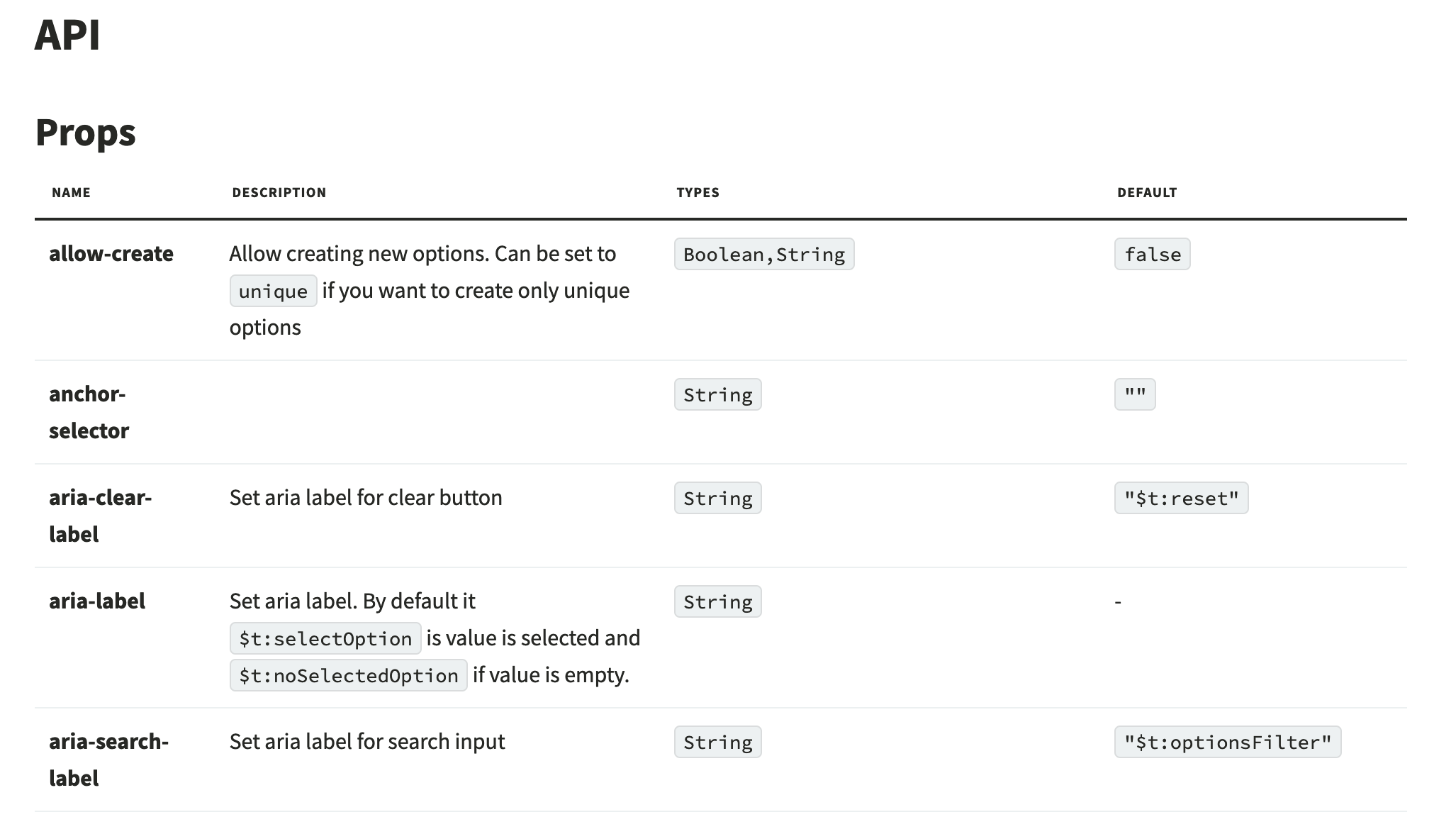This screenshot has width=1456, height=817.
Task: Click the Props section heading
Action: tap(85, 133)
